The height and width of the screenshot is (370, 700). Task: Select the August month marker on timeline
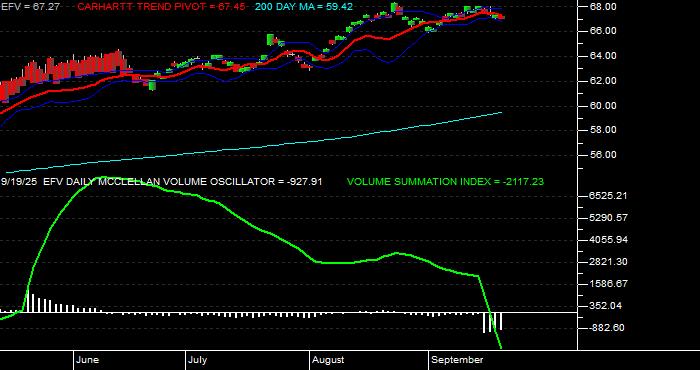[x=328, y=360]
